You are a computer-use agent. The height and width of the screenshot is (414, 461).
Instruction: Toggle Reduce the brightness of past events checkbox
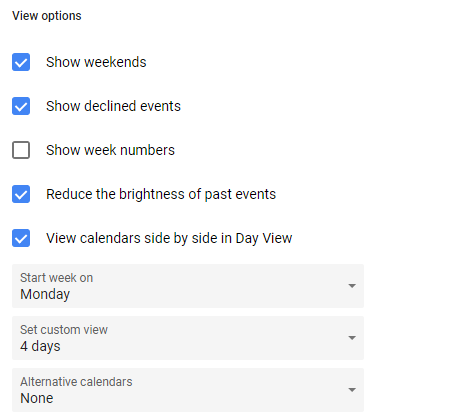pos(21,194)
